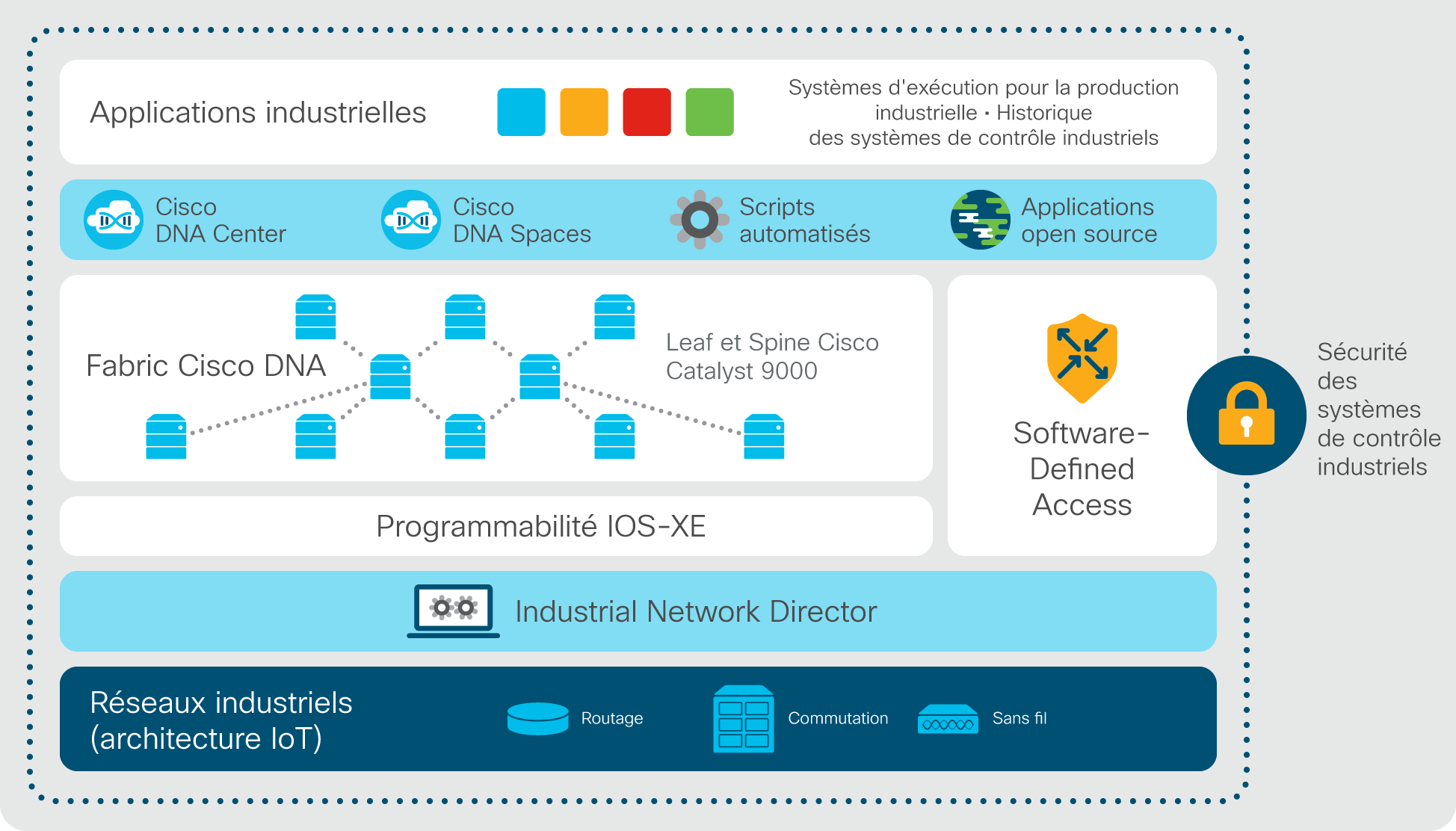
Task: Click the bottom-left leaf server under Fabric Cisco DNA
Action: coord(166,436)
